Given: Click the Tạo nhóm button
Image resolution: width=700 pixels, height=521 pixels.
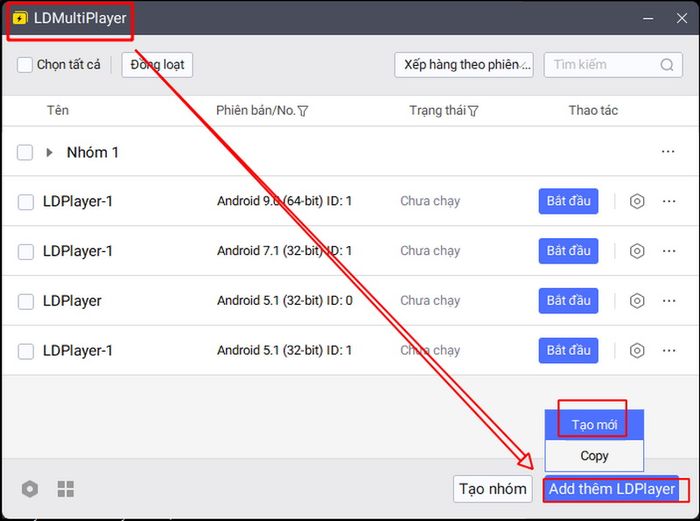Looking at the screenshot, I should [x=493, y=489].
